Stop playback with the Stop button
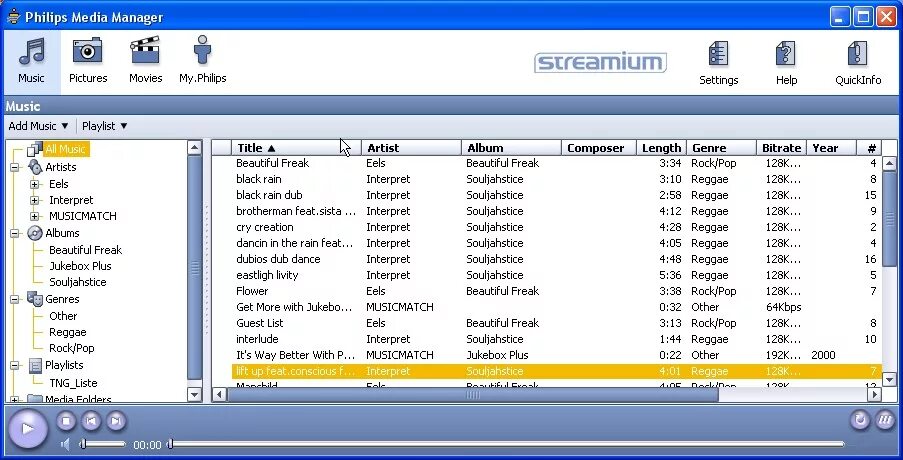The image size is (903, 460). pos(66,421)
